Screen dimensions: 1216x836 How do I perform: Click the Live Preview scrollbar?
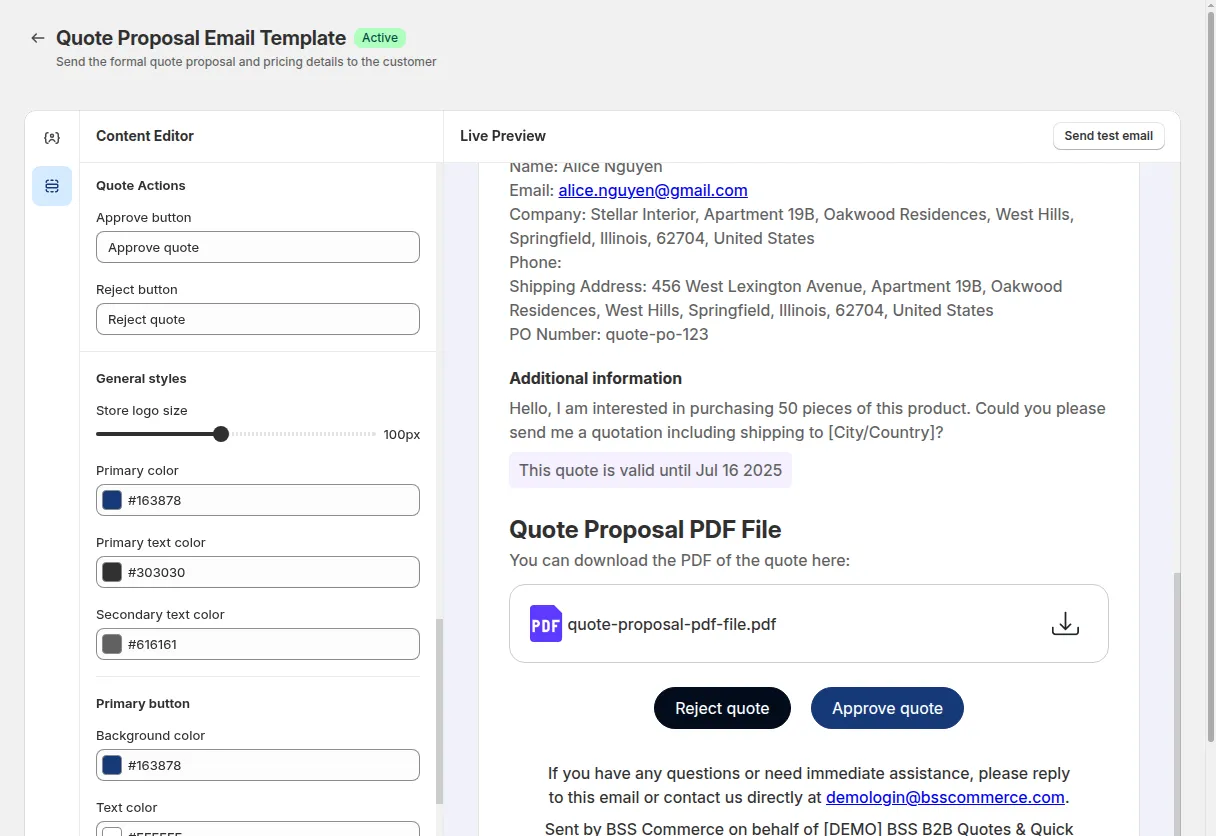[x=1177, y=704]
